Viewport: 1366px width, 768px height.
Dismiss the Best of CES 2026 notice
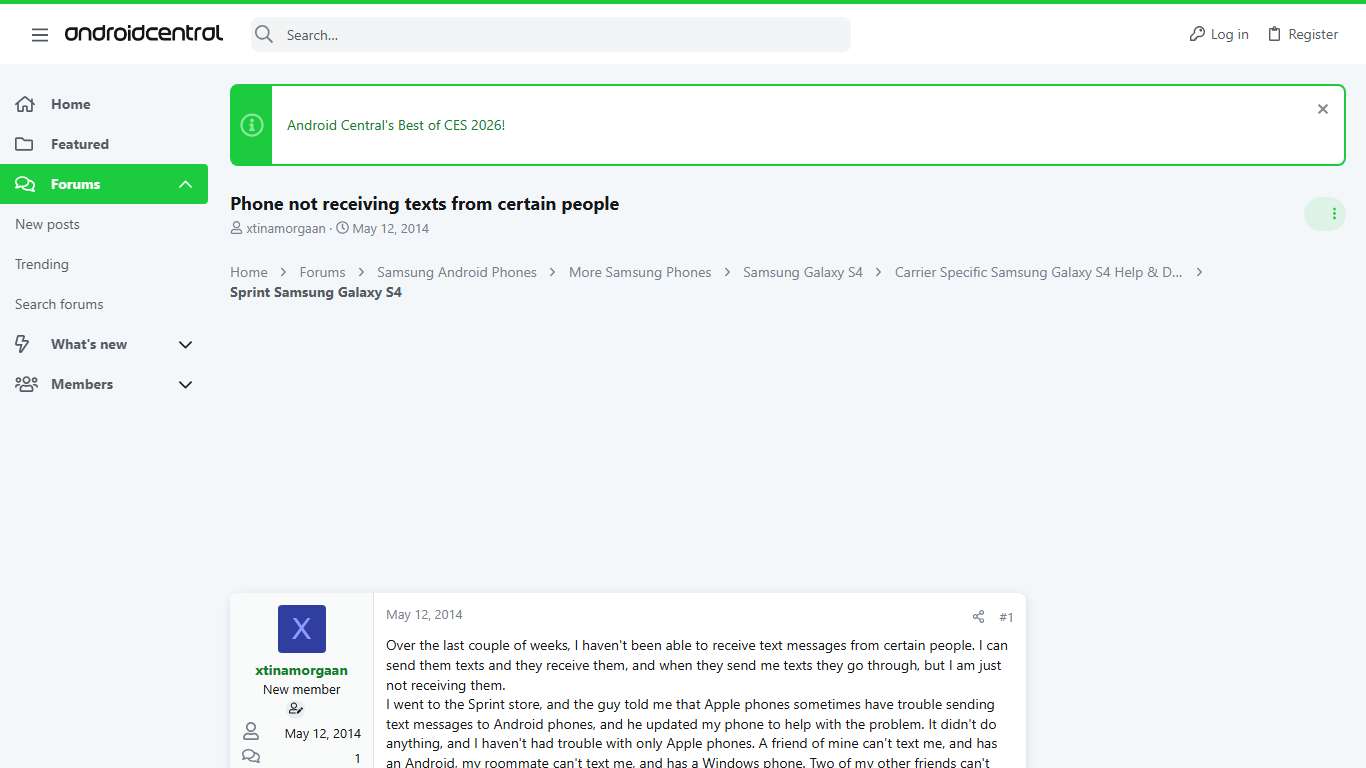pos(1322,109)
